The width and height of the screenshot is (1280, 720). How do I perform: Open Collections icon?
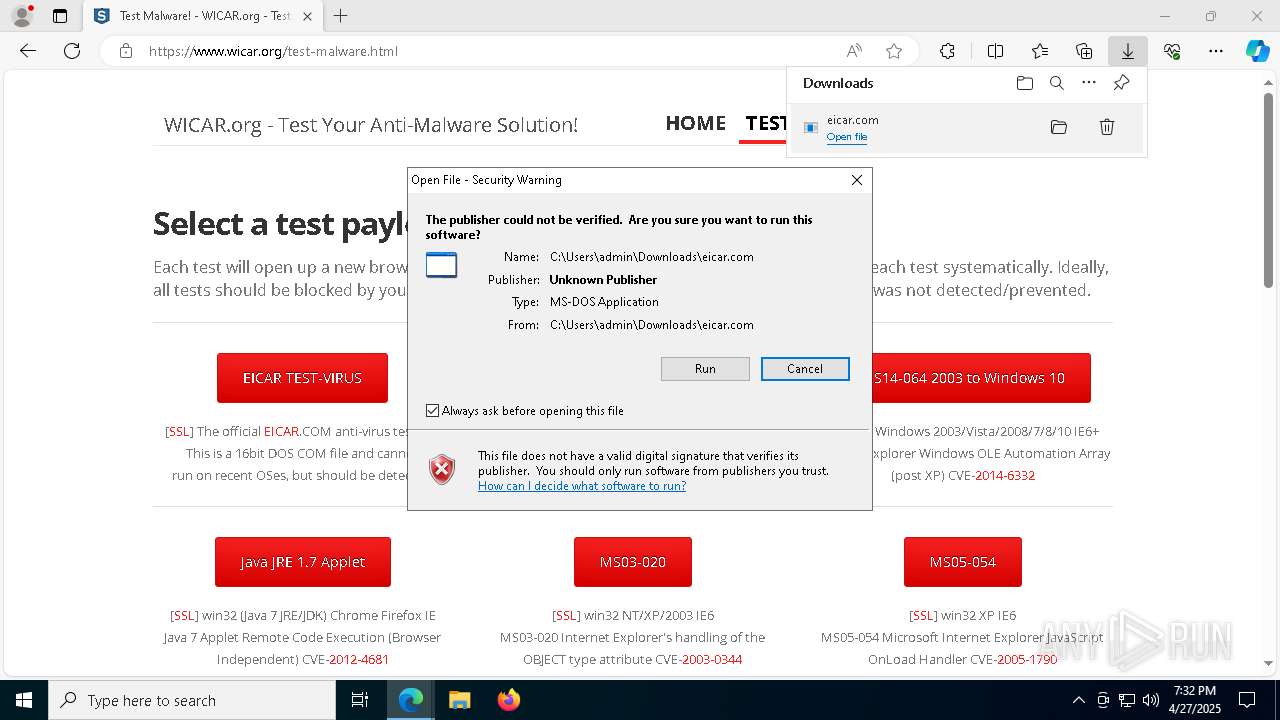click(1084, 51)
